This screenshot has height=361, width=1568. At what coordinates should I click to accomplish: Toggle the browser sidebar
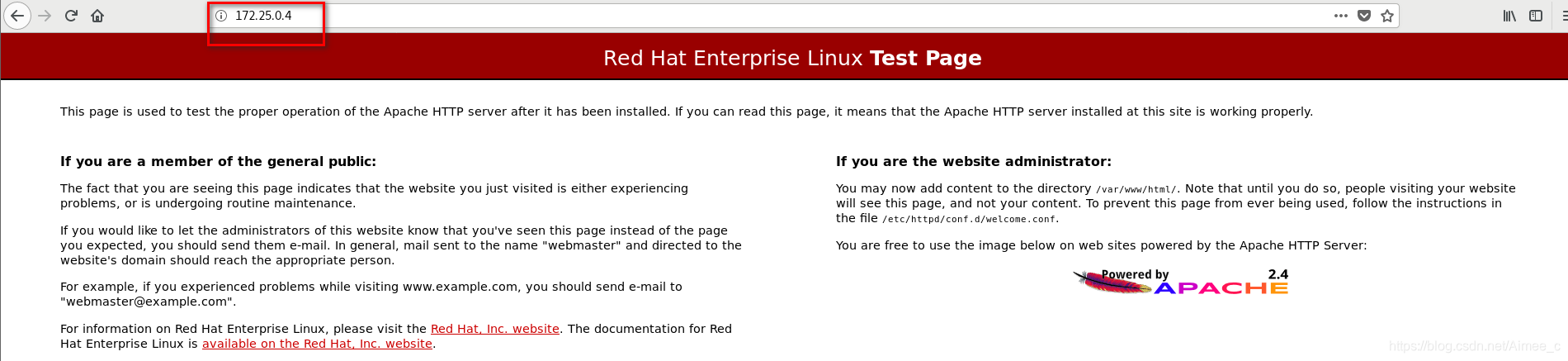(x=1536, y=16)
